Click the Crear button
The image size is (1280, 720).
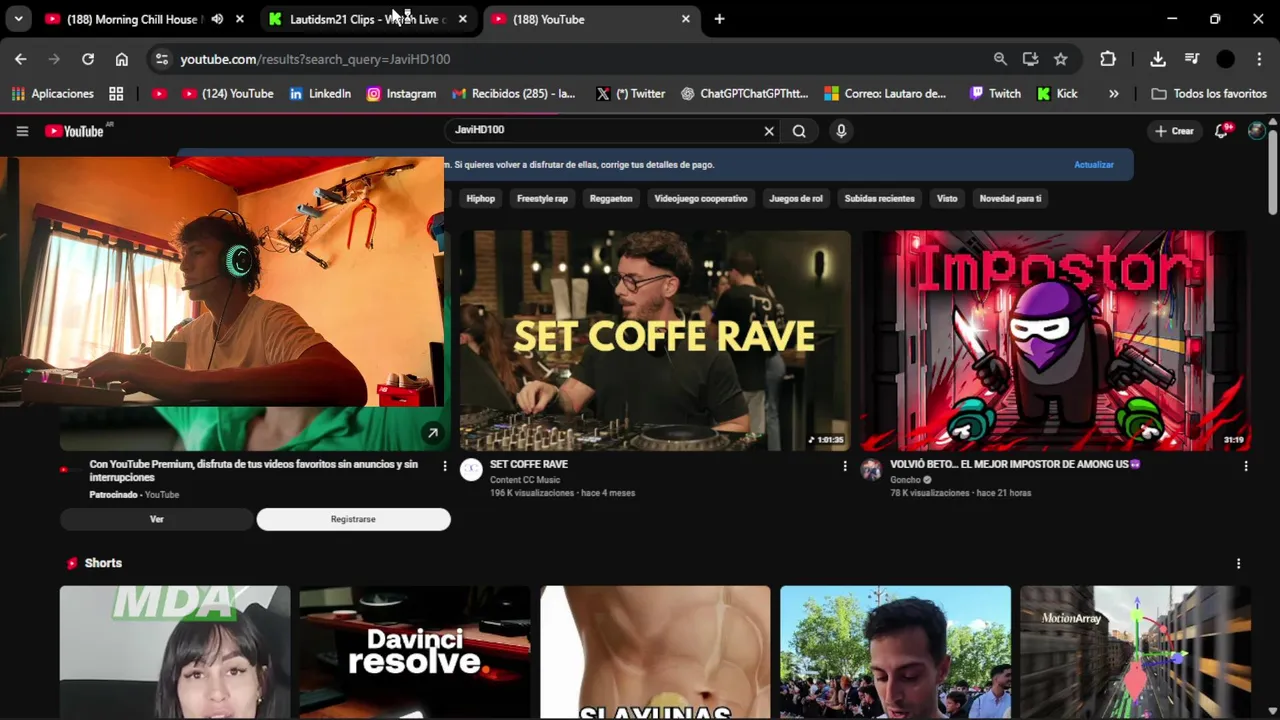coord(1174,131)
